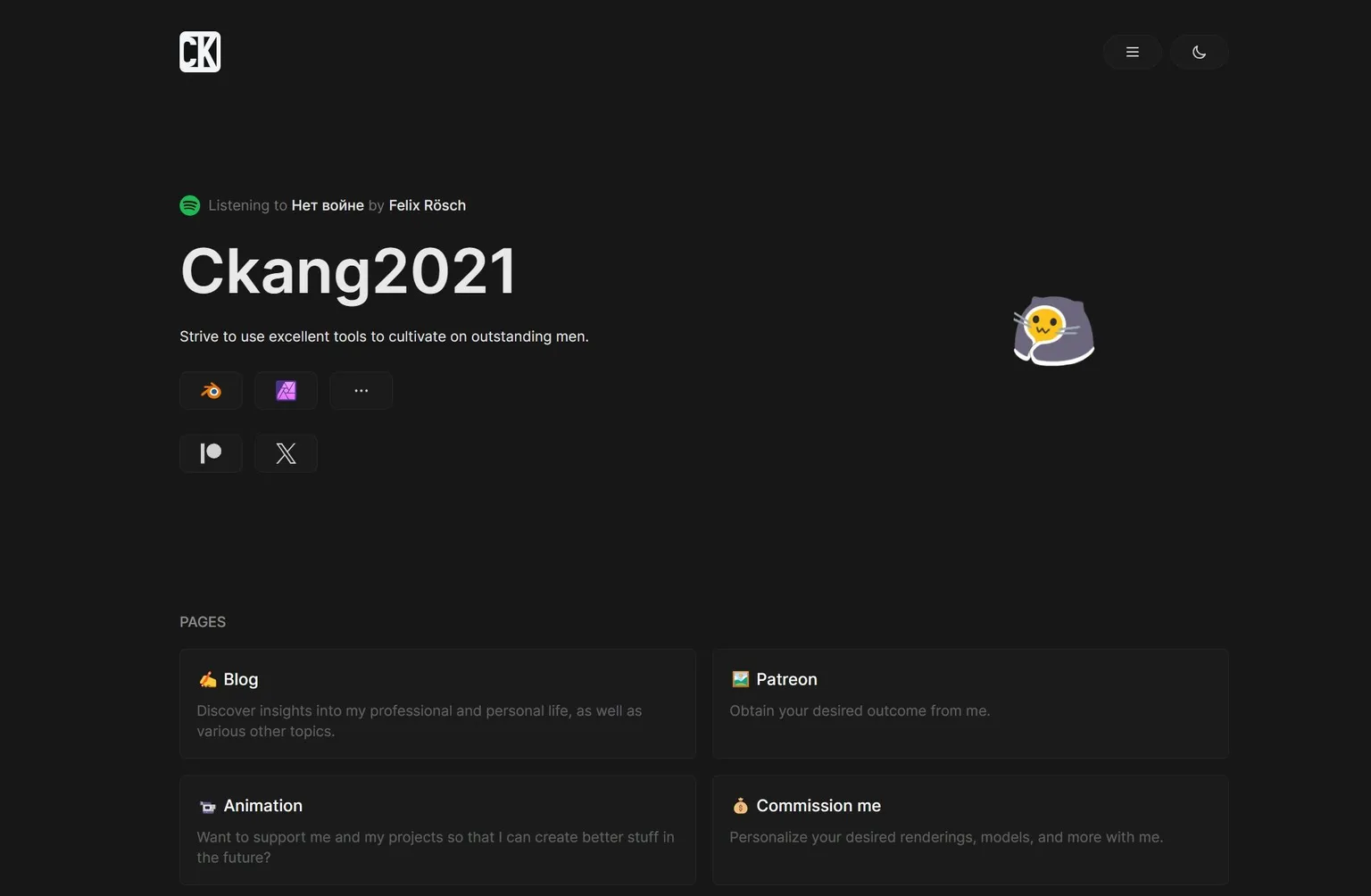
Task: Click the PAGES section label
Action: point(203,622)
